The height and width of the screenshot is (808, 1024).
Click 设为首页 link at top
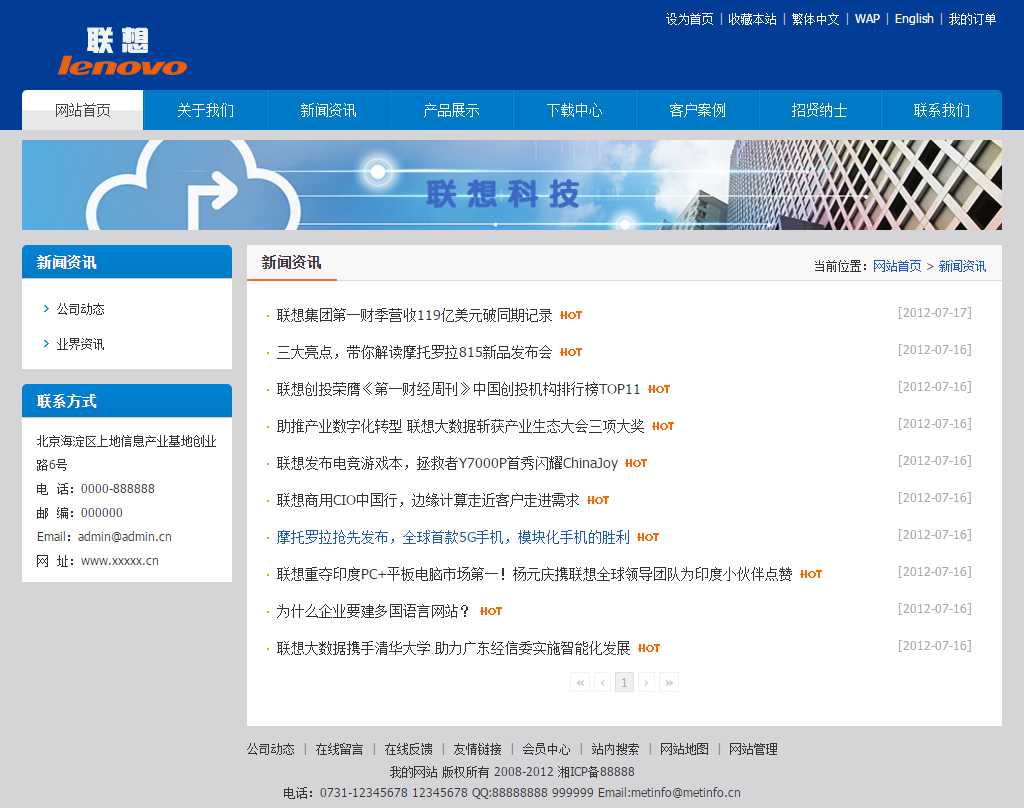690,19
